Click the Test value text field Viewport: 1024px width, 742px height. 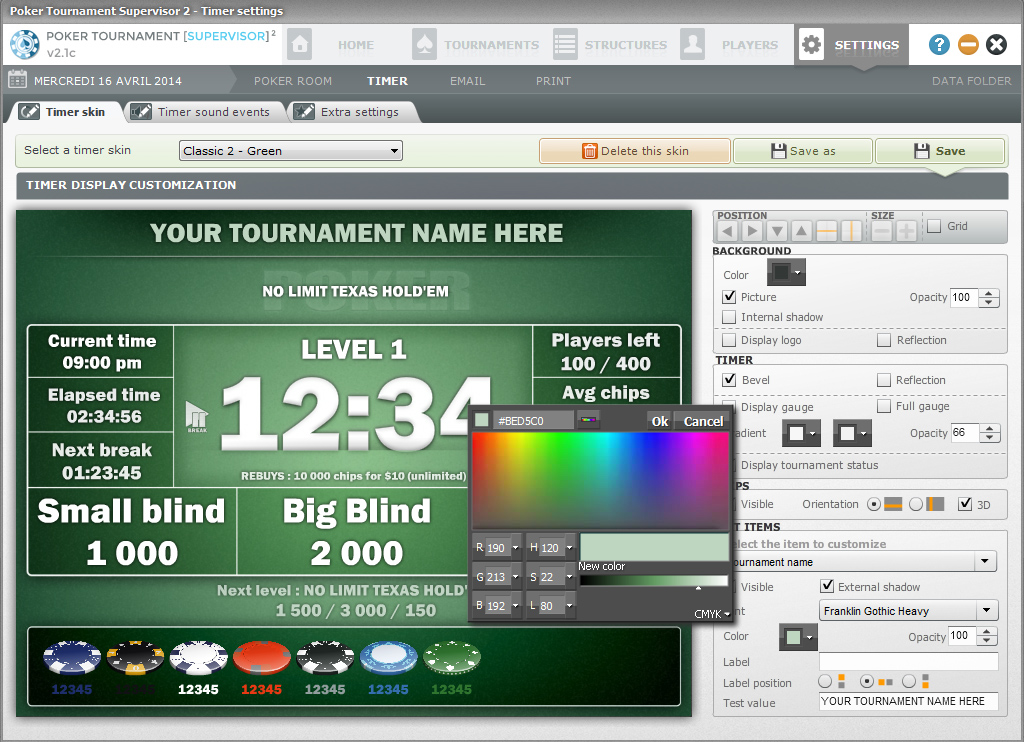tap(908, 702)
